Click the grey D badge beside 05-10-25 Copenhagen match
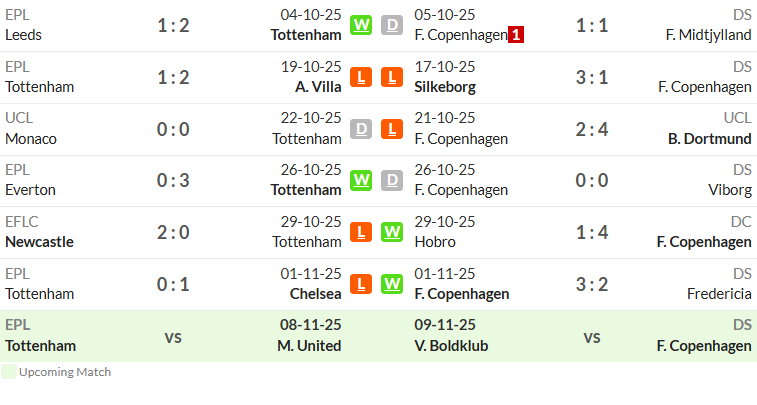 (392, 25)
